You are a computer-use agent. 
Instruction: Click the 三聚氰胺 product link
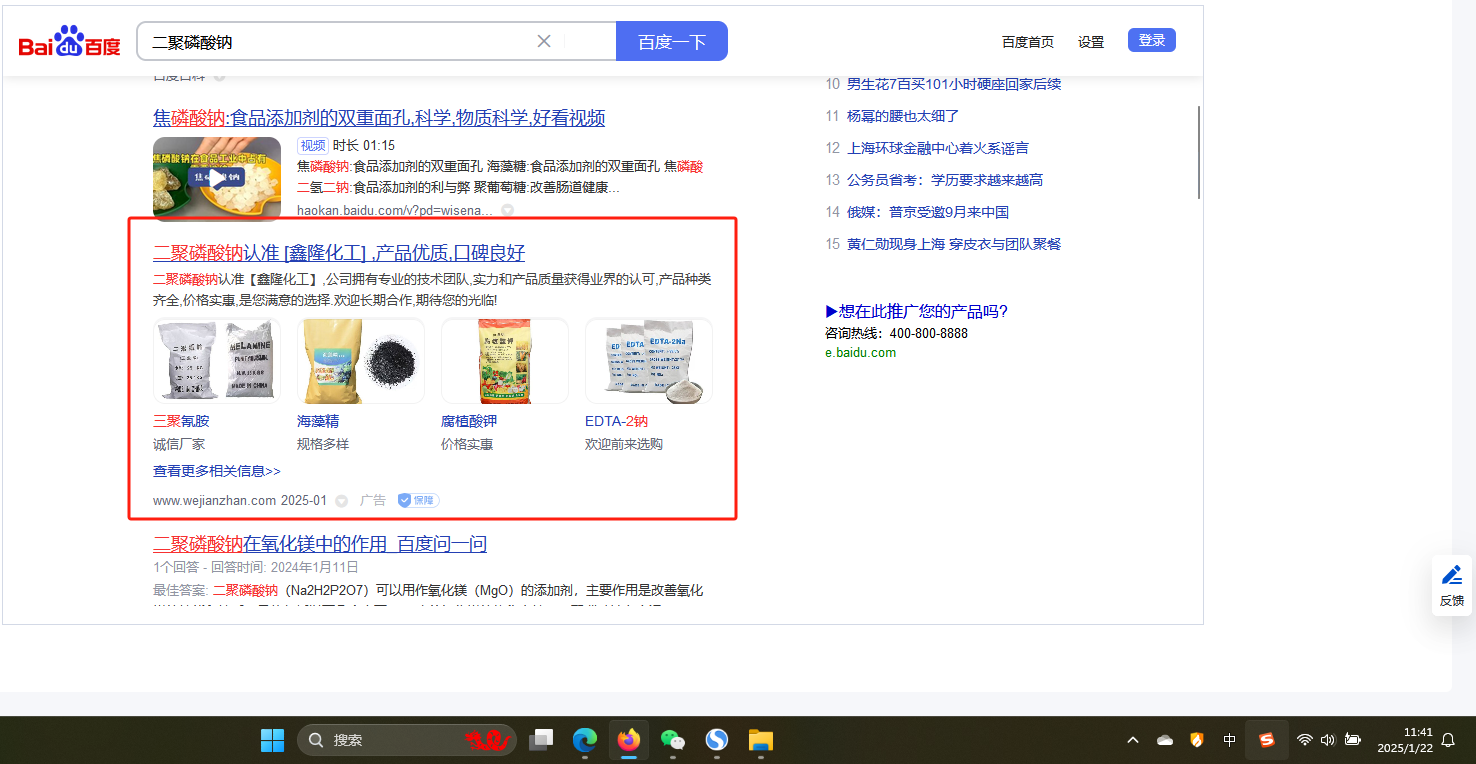[181, 421]
